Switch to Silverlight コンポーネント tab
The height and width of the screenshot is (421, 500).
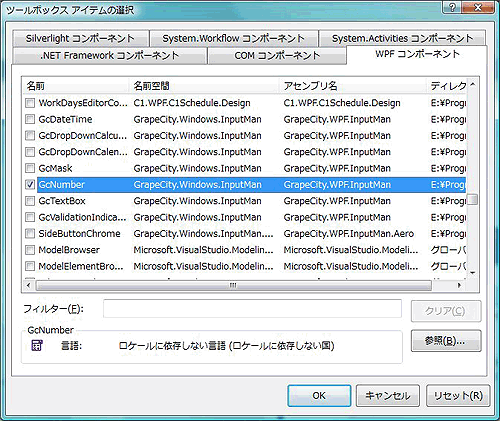click(x=81, y=39)
